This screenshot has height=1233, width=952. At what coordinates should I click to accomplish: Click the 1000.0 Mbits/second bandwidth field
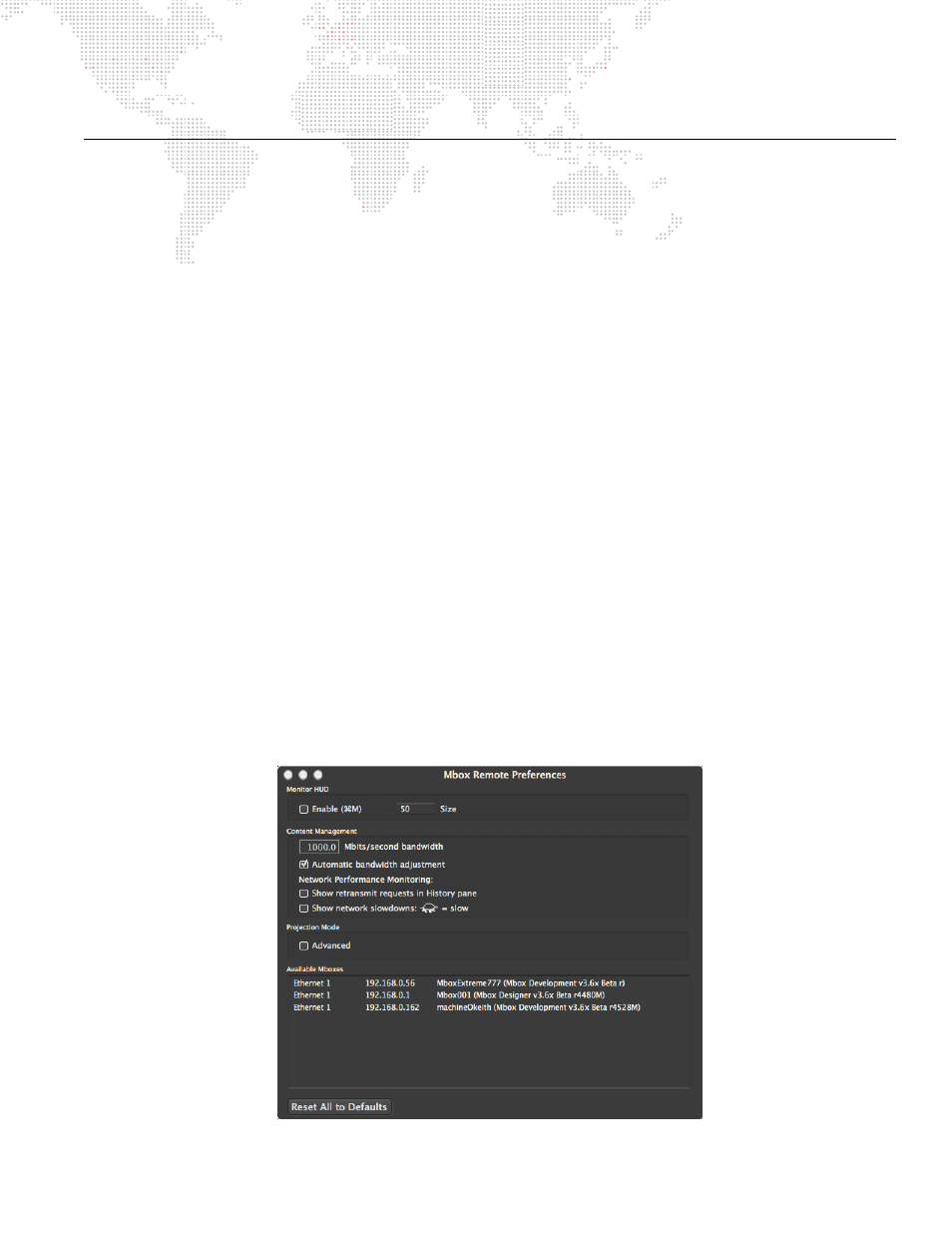(x=319, y=847)
